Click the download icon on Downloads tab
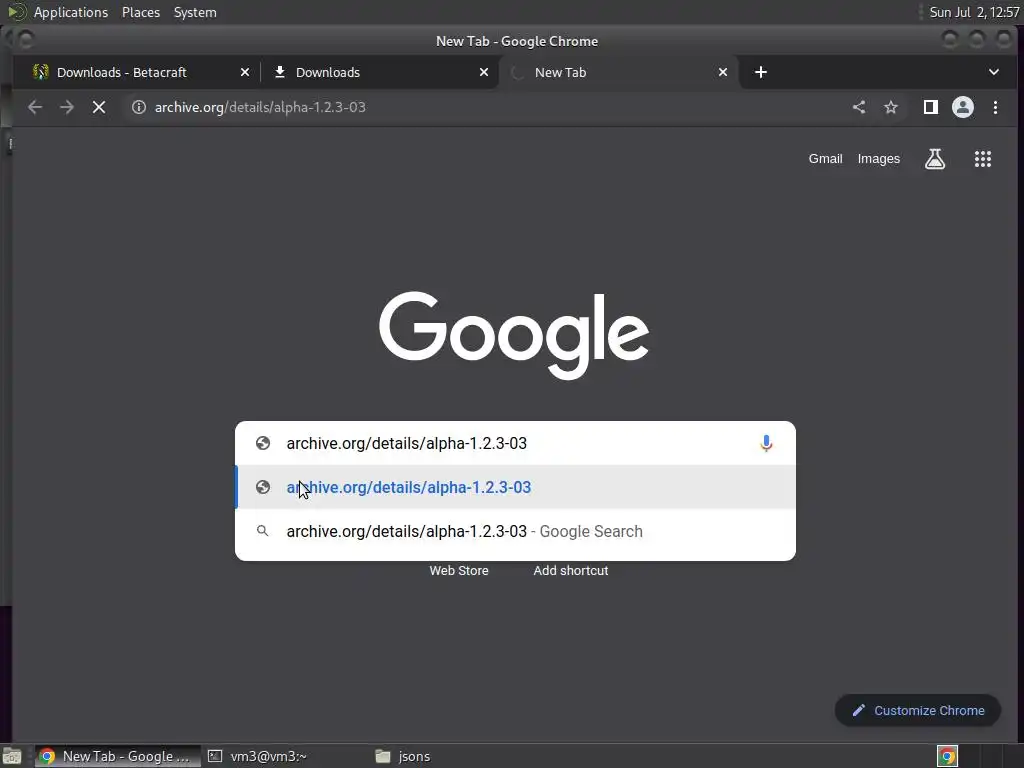This screenshot has width=1024, height=768. tap(280, 72)
